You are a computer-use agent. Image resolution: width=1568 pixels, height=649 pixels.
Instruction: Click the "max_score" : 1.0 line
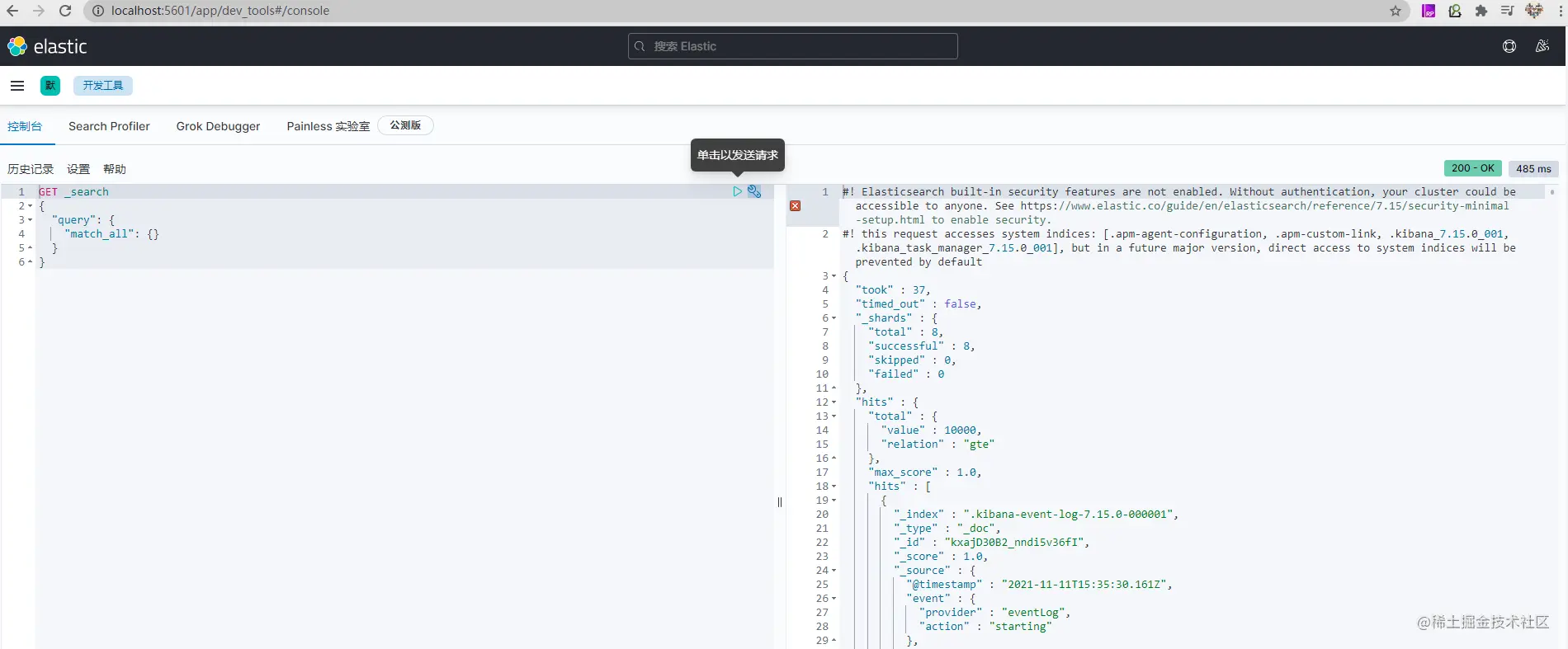(x=925, y=473)
